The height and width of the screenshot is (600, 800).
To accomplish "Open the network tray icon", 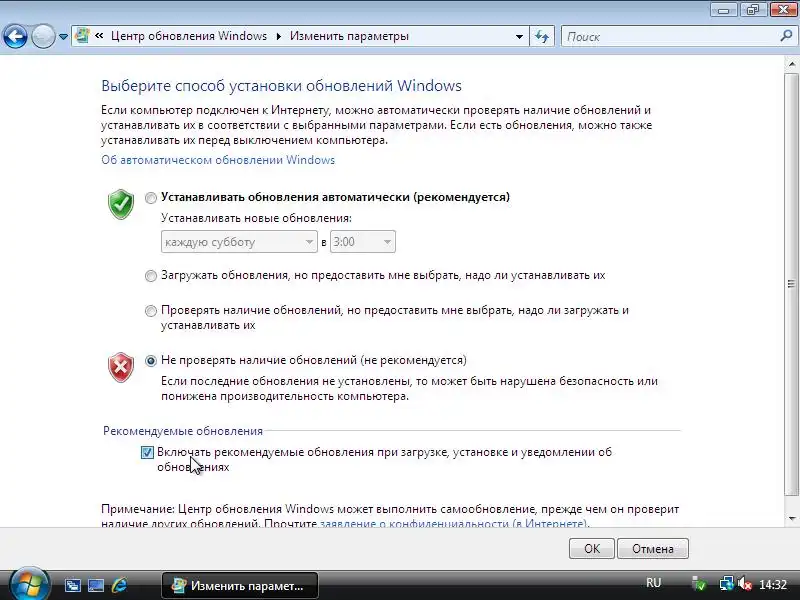I will (x=726, y=584).
